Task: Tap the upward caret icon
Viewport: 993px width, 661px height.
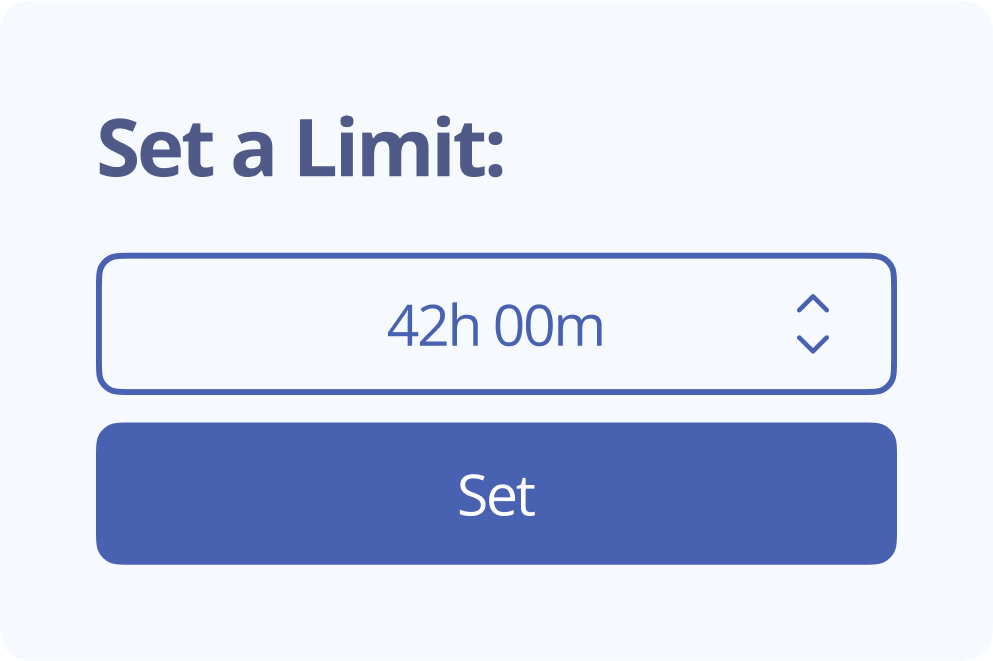Action: [x=813, y=304]
